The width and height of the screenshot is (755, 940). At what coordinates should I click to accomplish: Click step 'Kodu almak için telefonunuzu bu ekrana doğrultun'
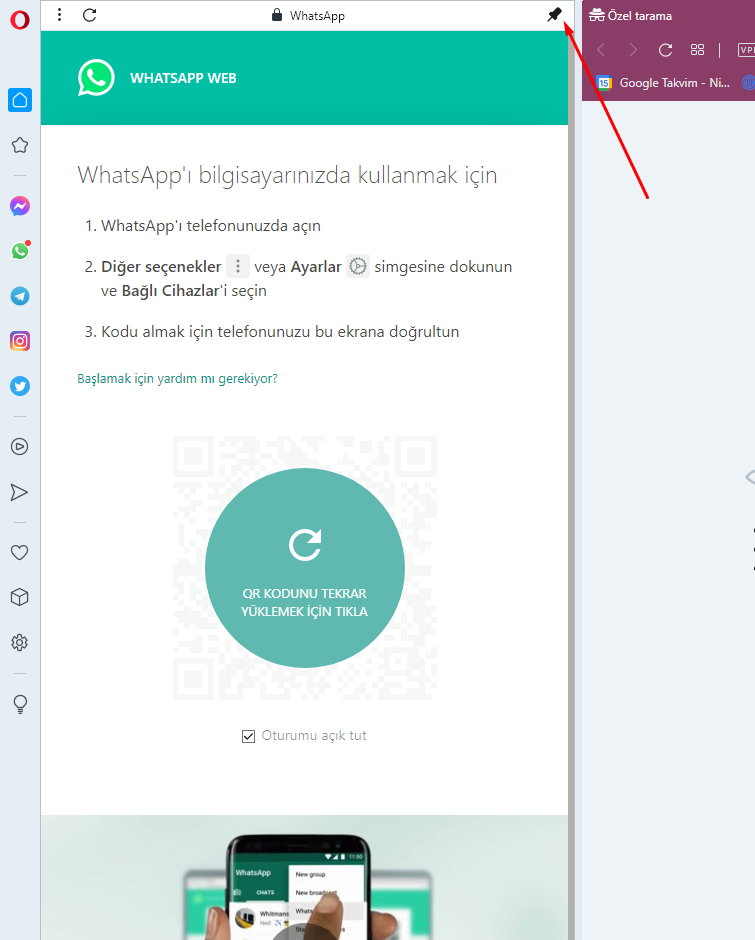(280, 332)
